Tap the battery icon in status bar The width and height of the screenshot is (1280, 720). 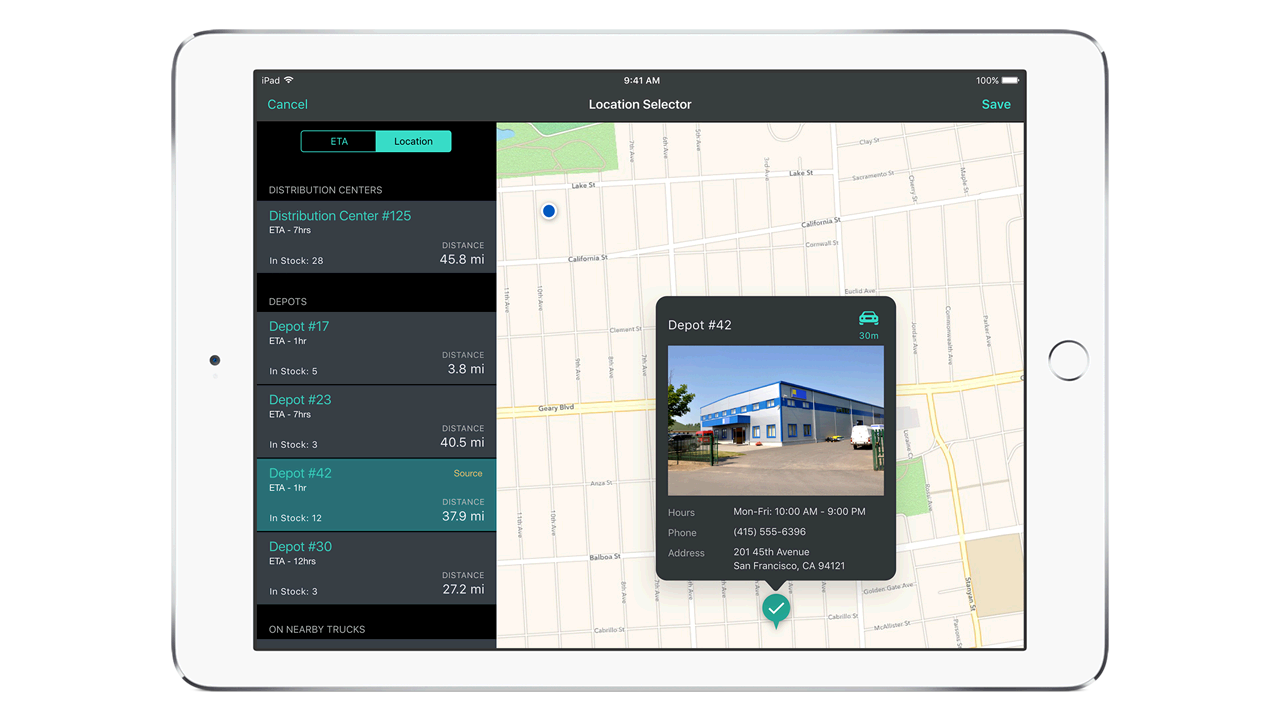pos(1011,80)
